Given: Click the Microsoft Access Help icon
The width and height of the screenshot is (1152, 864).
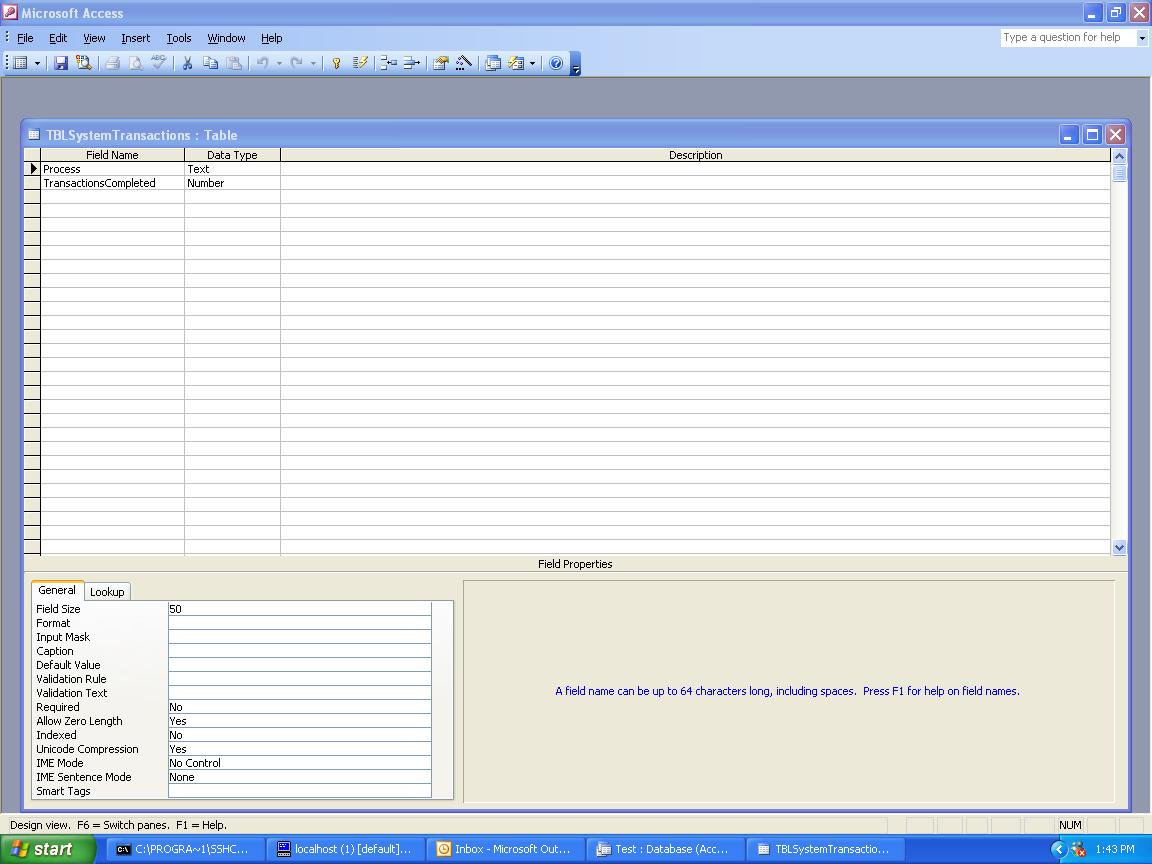Looking at the screenshot, I should tap(556, 63).
